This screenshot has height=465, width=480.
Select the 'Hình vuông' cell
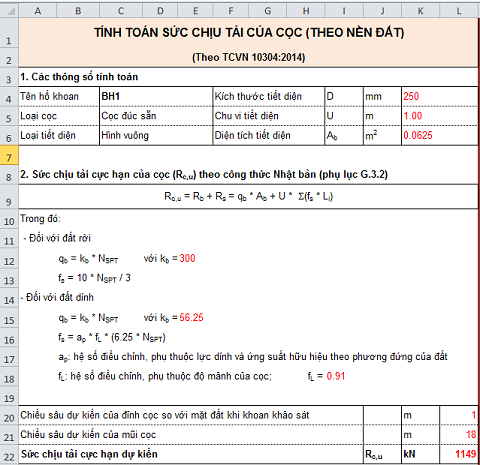[156, 135]
